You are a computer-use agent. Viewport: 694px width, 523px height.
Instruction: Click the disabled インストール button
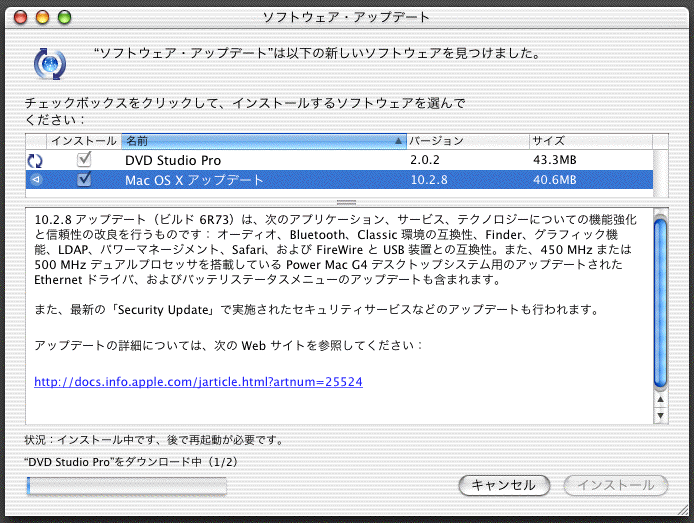pyautogui.click(x=615, y=485)
